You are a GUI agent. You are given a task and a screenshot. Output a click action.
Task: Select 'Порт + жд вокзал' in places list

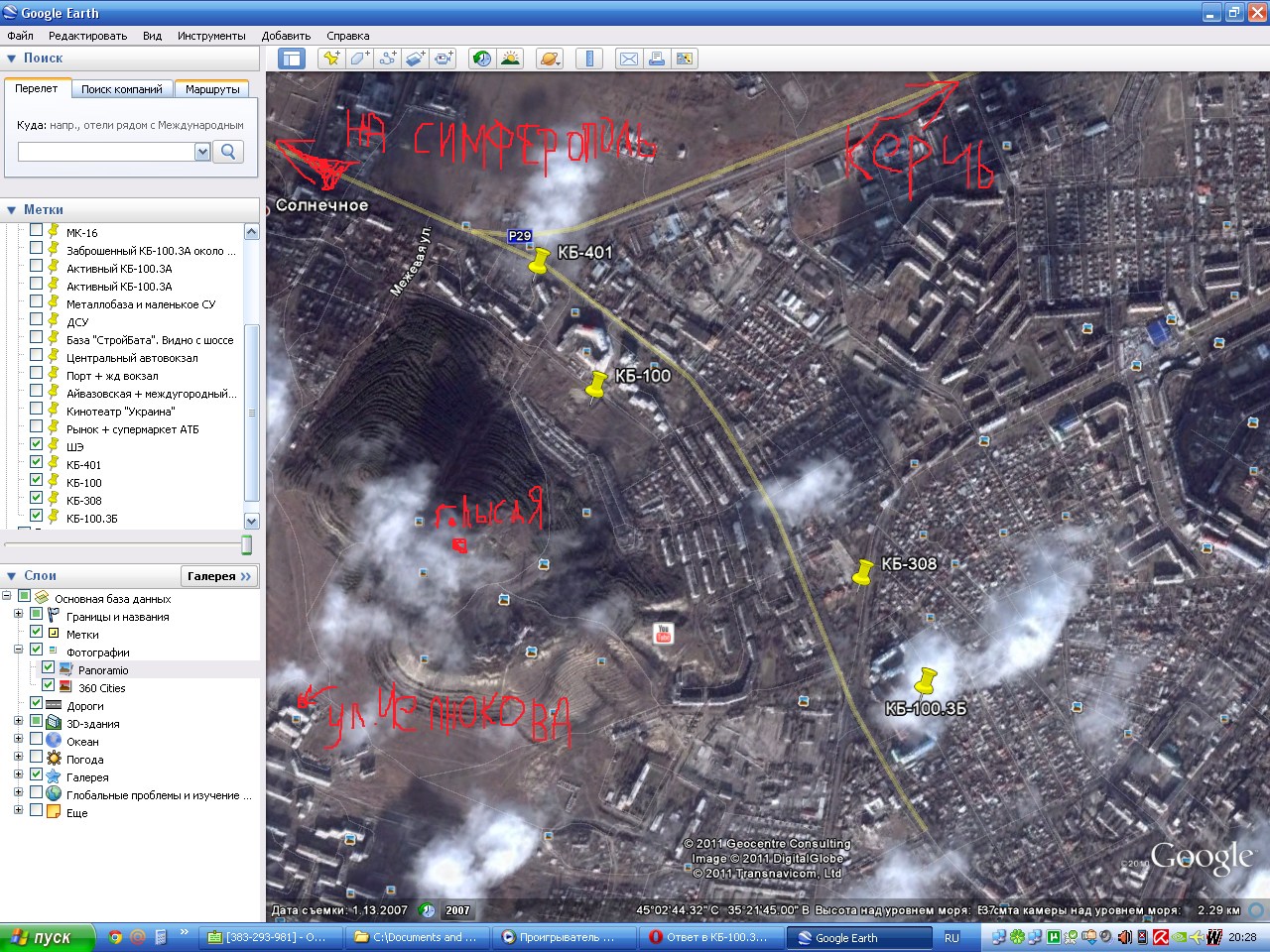click(112, 376)
